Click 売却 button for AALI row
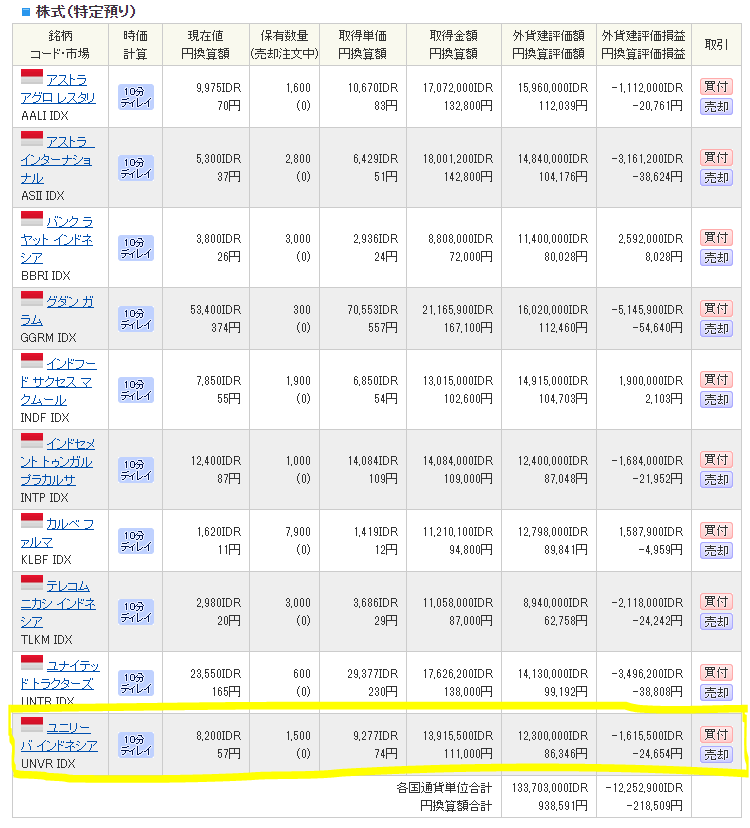The height and width of the screenshot is (828, 750). point(716,107)
